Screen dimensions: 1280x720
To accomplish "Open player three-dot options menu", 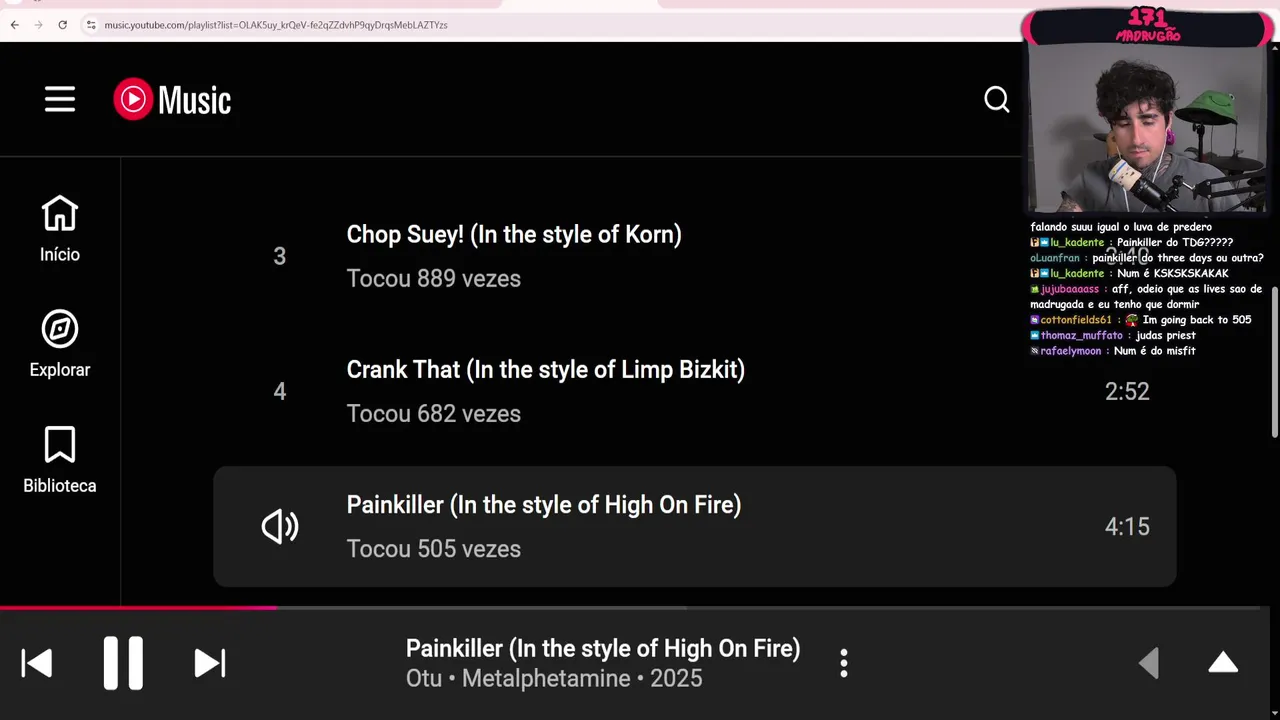I will [844, 663].
